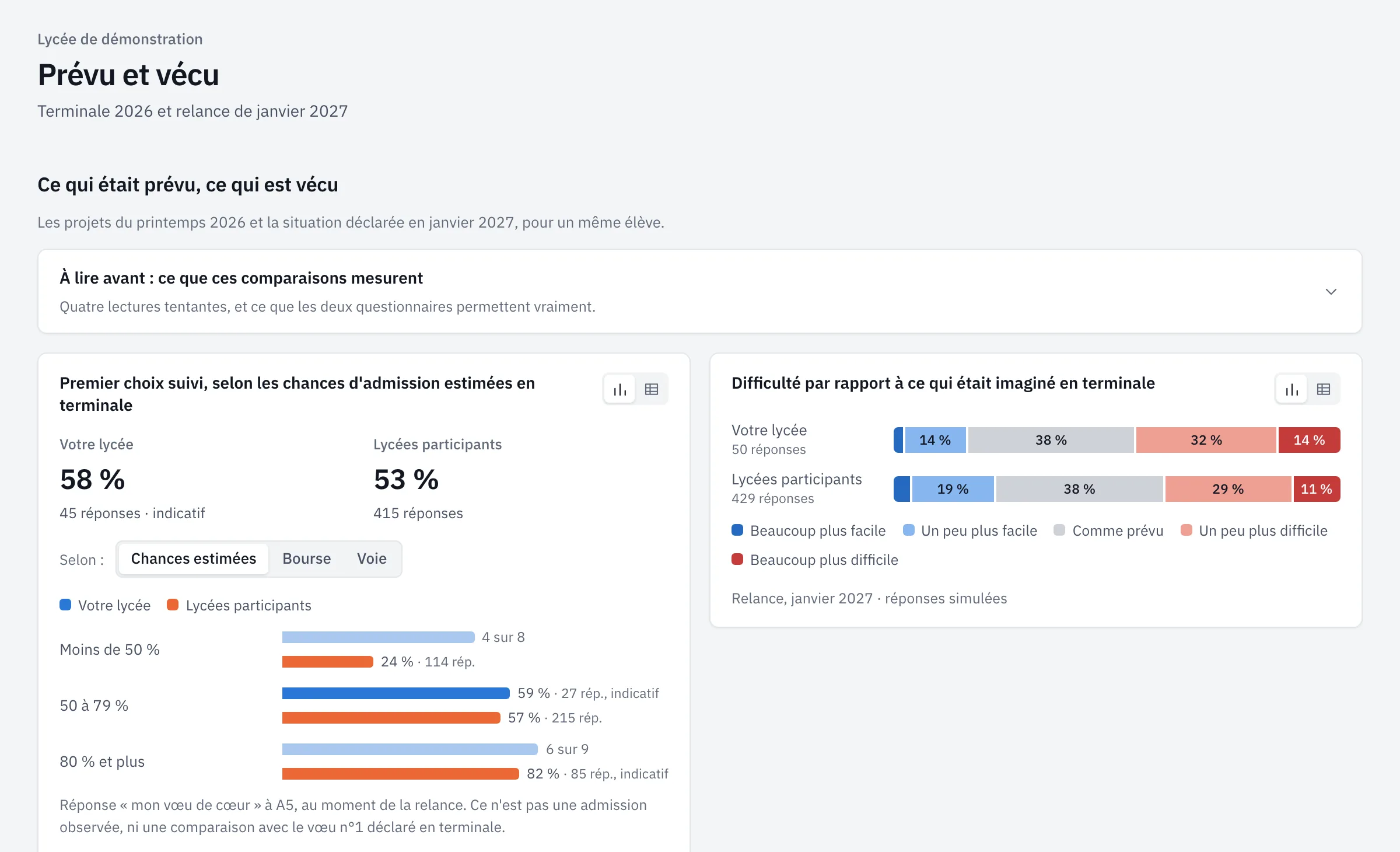
Task: Expand the À lire avant chevron
Action: (x=1331, y=292)
